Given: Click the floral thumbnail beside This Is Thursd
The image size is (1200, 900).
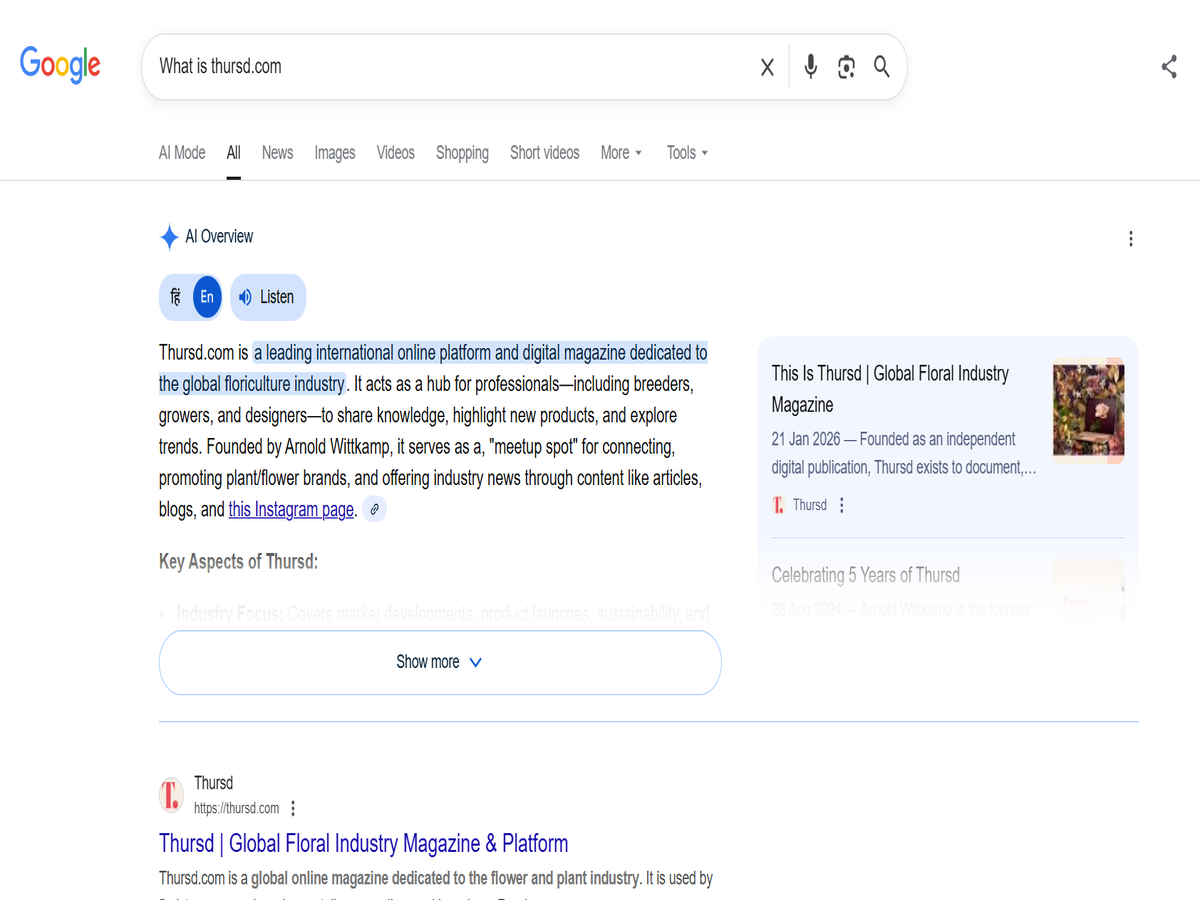Looking at the screenshot, I should 1087,410.
